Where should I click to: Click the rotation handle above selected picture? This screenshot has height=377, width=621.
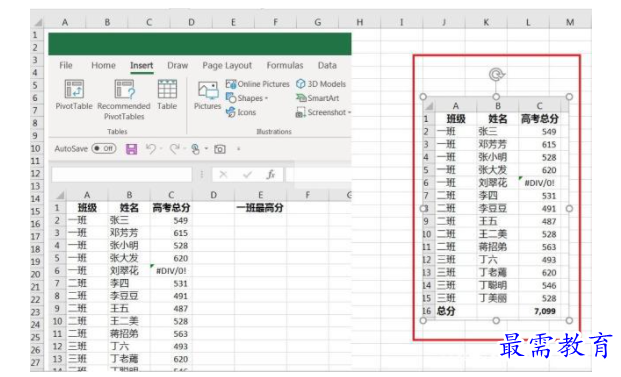click(496, 74)
